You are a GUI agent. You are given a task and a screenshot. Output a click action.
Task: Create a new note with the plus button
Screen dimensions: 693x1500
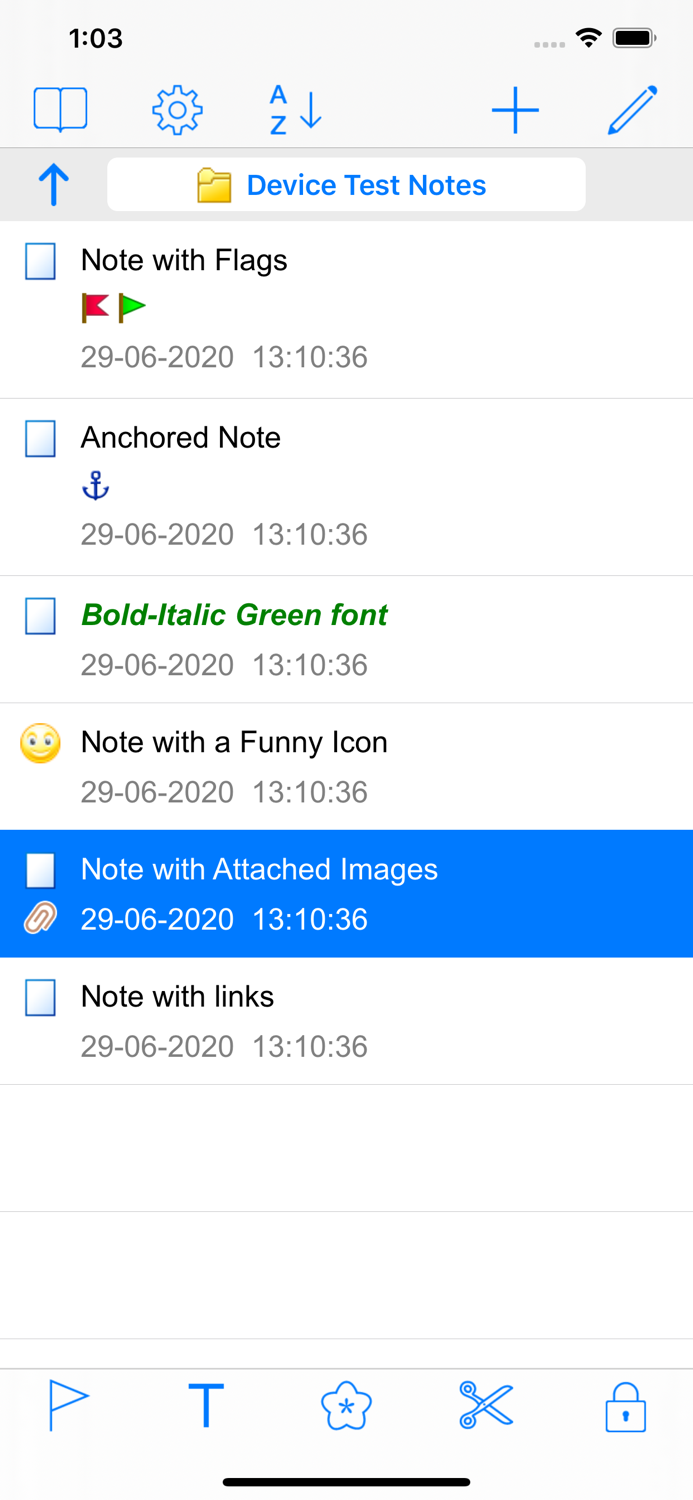[x=515, y=110]
